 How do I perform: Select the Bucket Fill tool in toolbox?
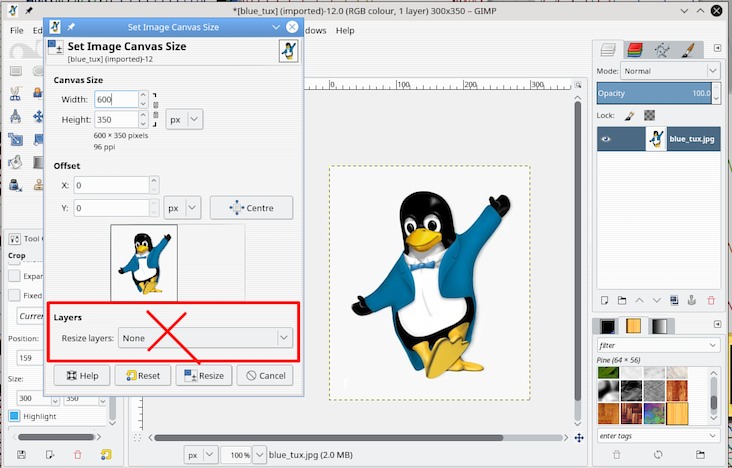pos(15,162)
